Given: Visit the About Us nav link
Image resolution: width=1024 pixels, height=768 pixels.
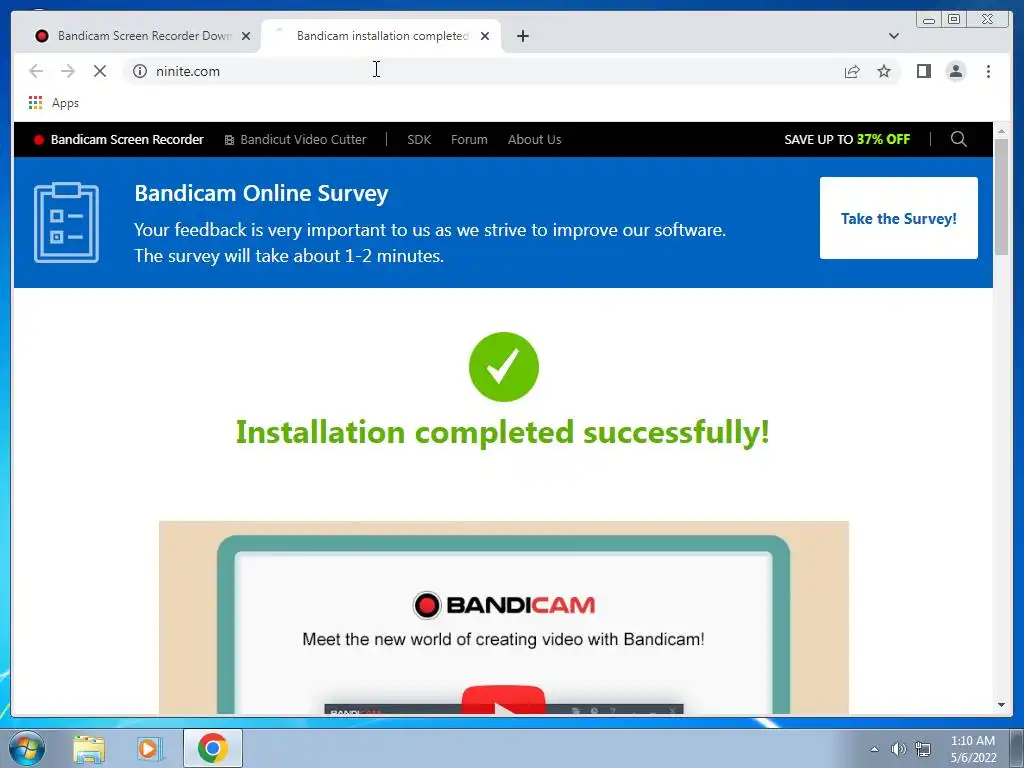Looking at the screenshot, I should click(x=534, y=140).
